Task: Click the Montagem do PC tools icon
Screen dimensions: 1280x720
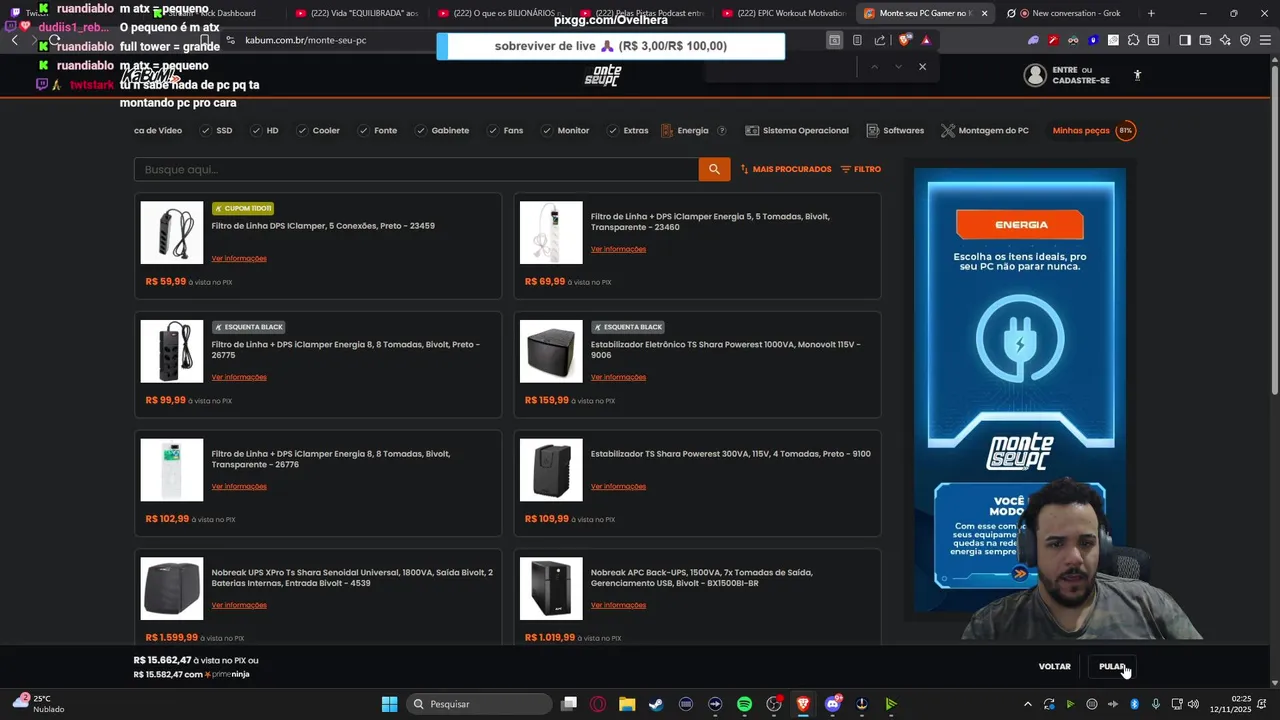Action: tap(948, 131)
